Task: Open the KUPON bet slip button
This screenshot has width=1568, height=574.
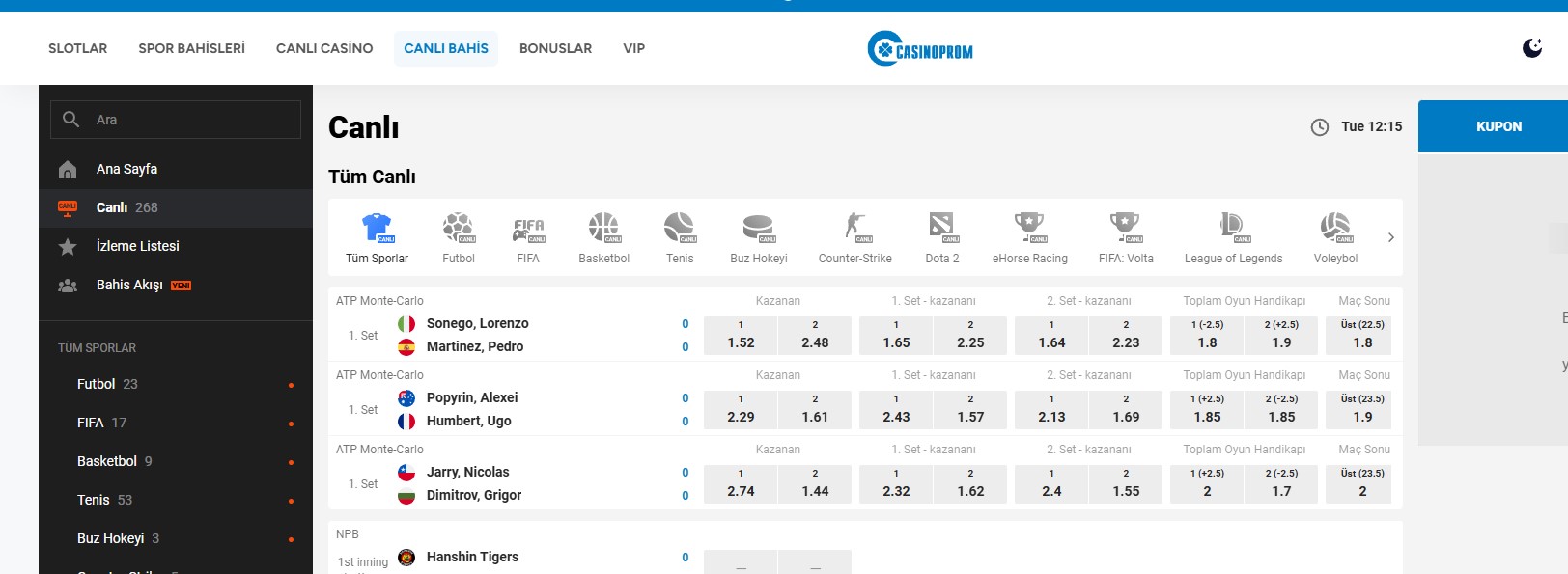Action: (1498, 126)
